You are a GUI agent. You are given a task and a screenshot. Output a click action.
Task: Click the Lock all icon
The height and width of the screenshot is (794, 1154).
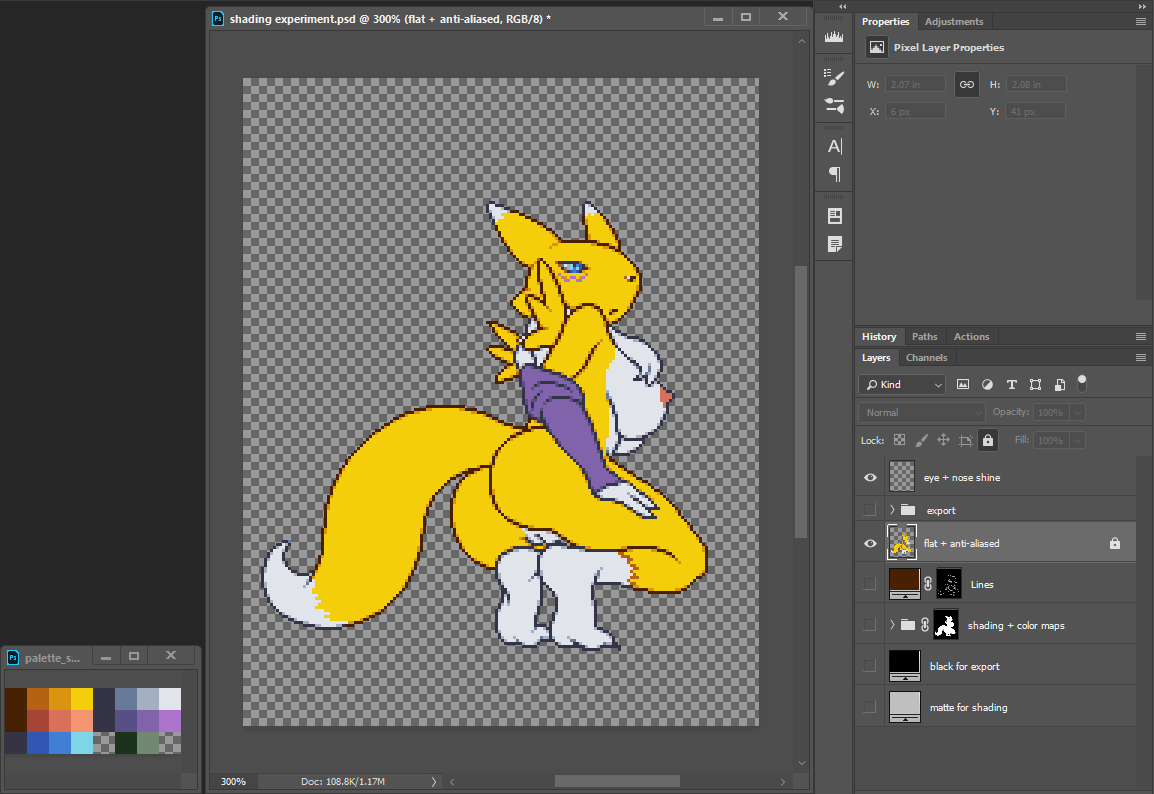pyautogui.click(x=988, y=440)
